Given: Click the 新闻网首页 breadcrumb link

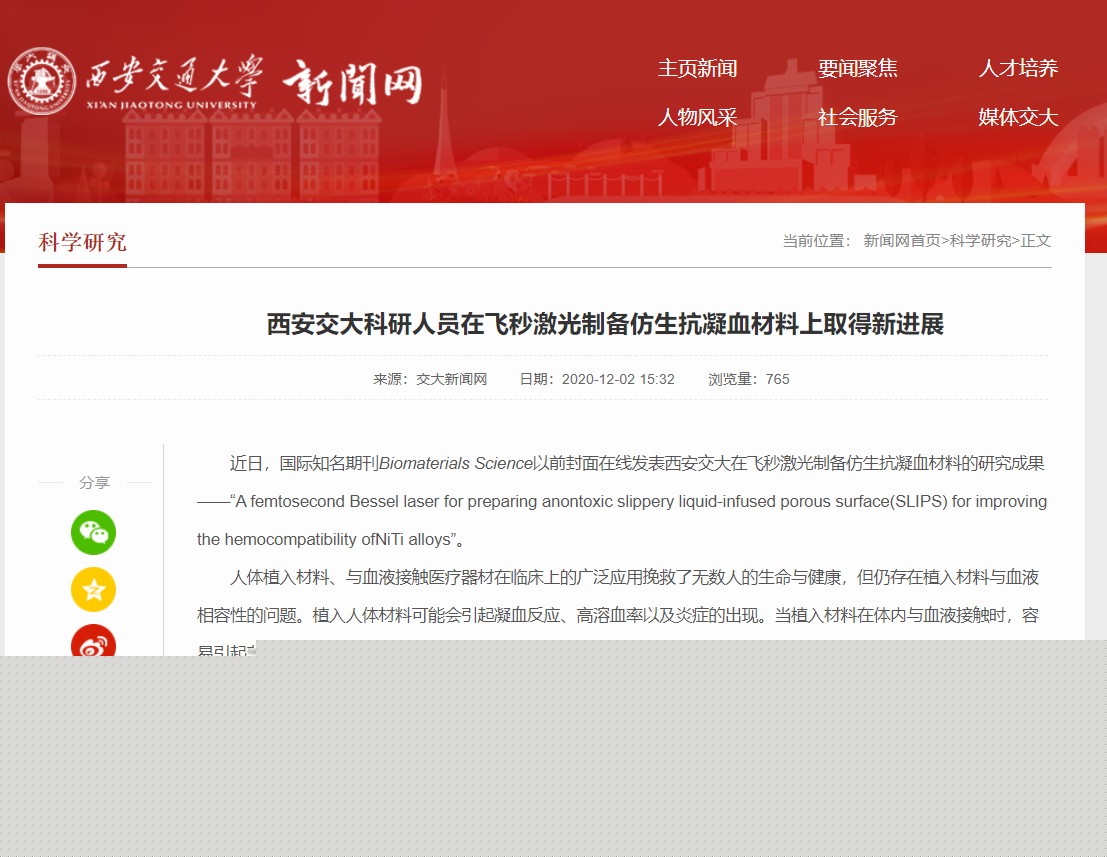Looking at the screenshot, I should [902, 241].
